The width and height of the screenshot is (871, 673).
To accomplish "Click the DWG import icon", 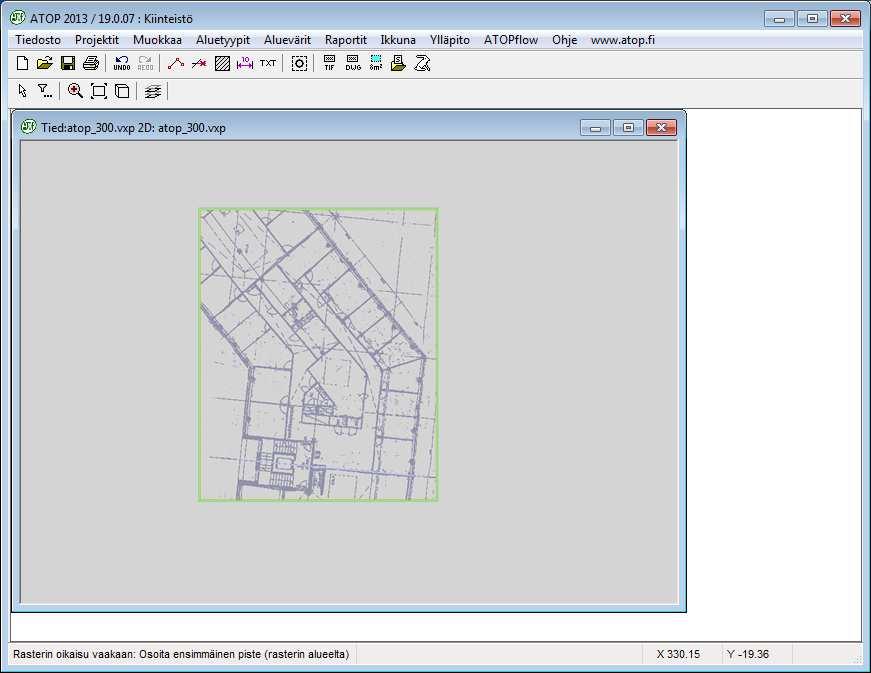I will click(x=353, y=63).
